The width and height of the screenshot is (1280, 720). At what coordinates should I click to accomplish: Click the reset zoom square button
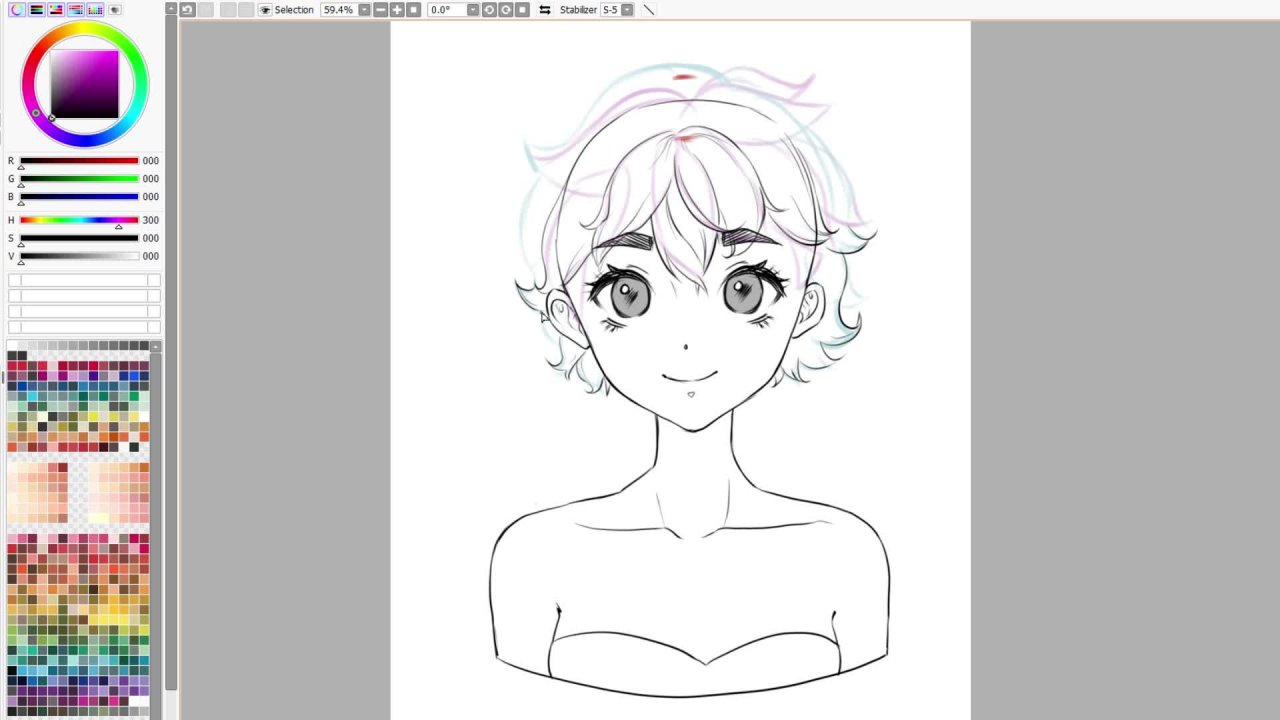[414, 10]
